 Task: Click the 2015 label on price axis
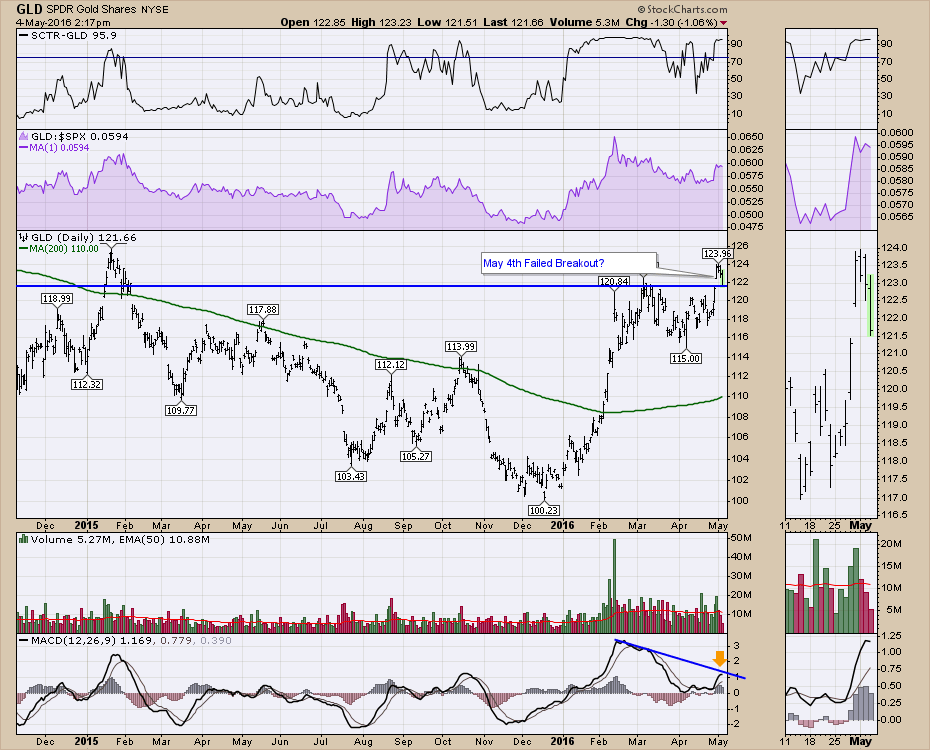[87, 525]
